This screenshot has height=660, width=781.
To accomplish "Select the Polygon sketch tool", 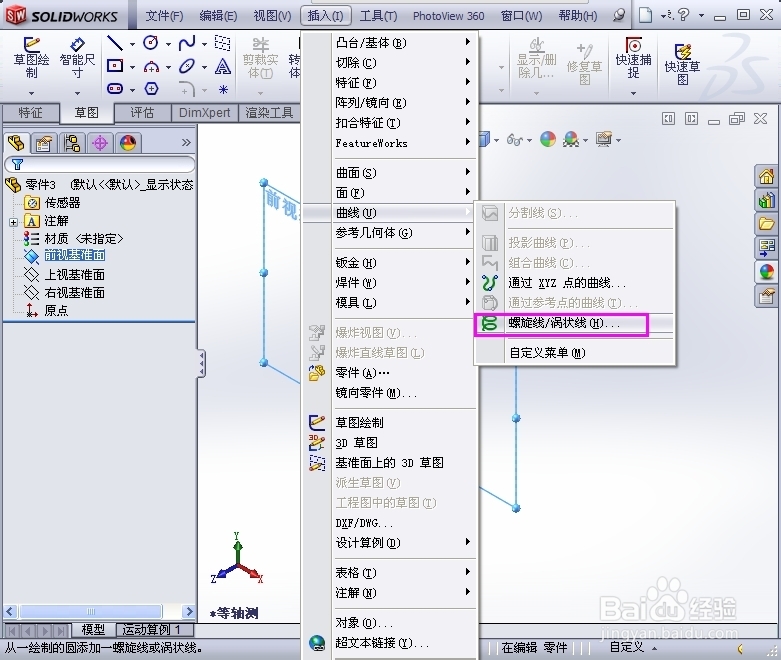I will pos(151,89).
